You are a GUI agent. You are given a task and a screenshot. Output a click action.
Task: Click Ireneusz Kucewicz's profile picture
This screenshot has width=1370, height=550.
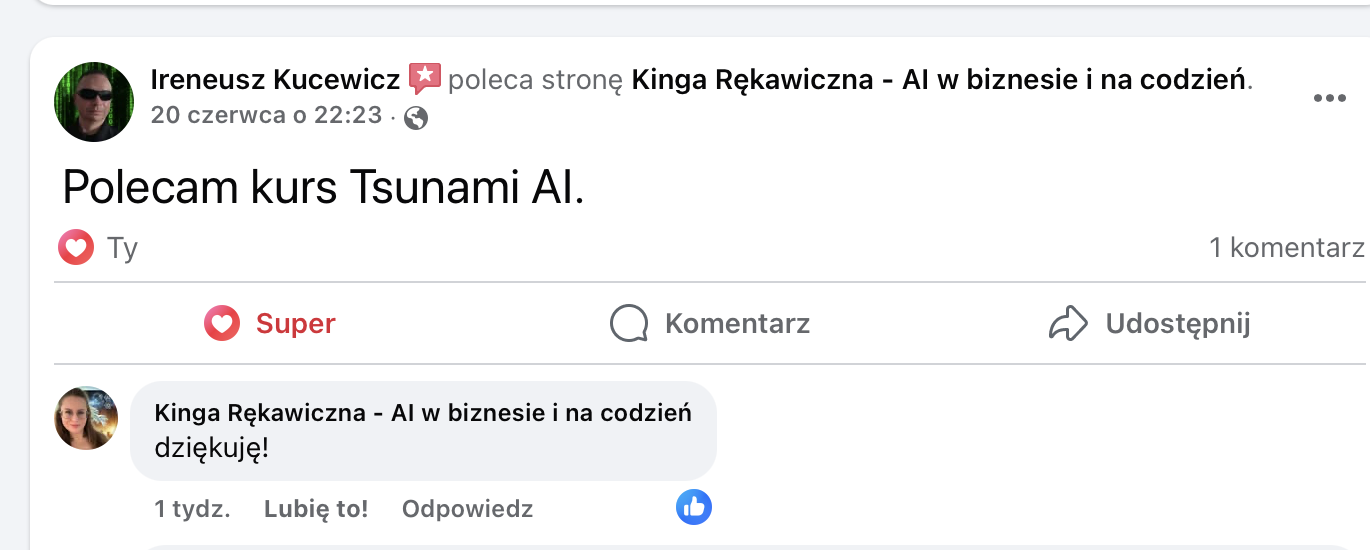coord(94,101)
